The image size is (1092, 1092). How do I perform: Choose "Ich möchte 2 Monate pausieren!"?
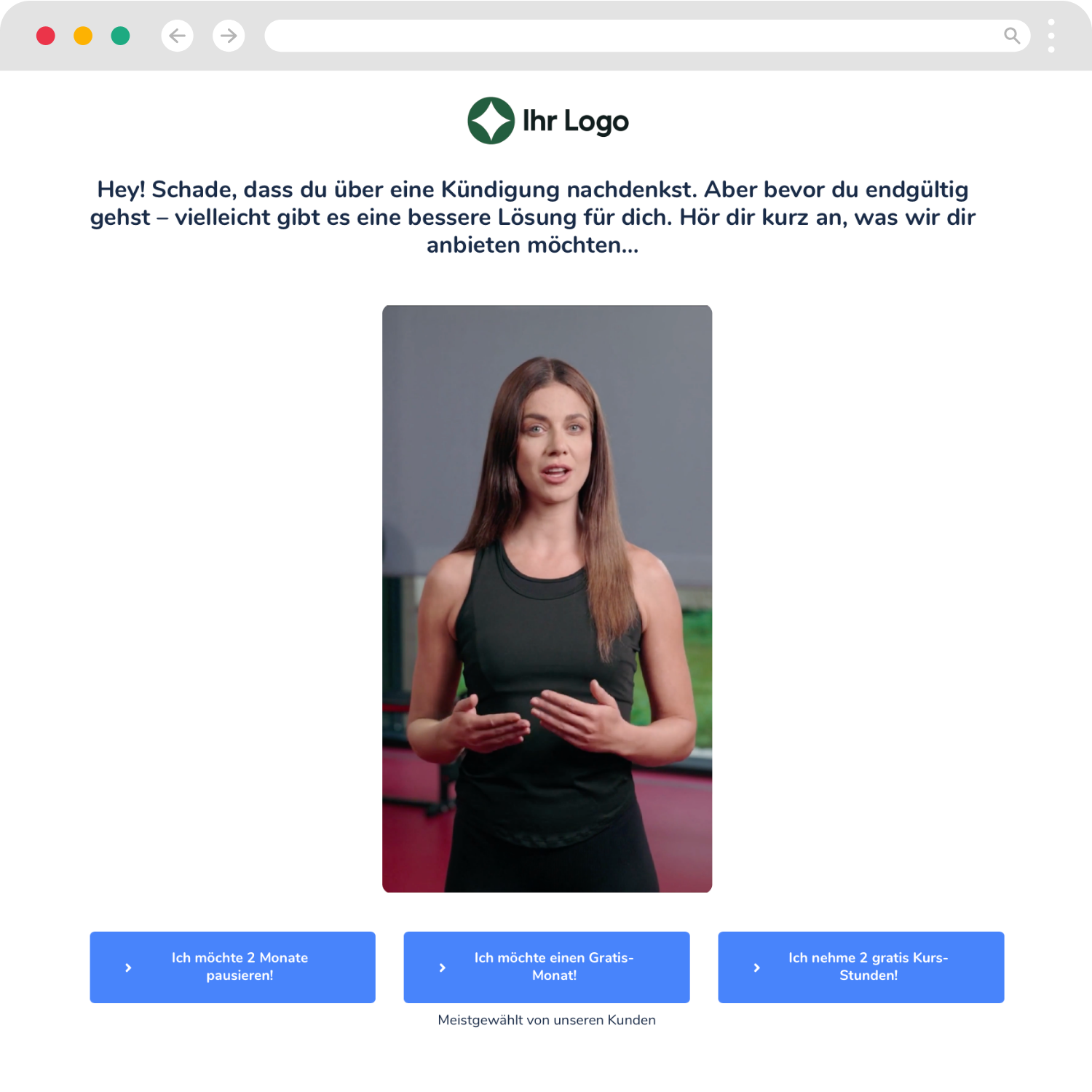(240, 967)
